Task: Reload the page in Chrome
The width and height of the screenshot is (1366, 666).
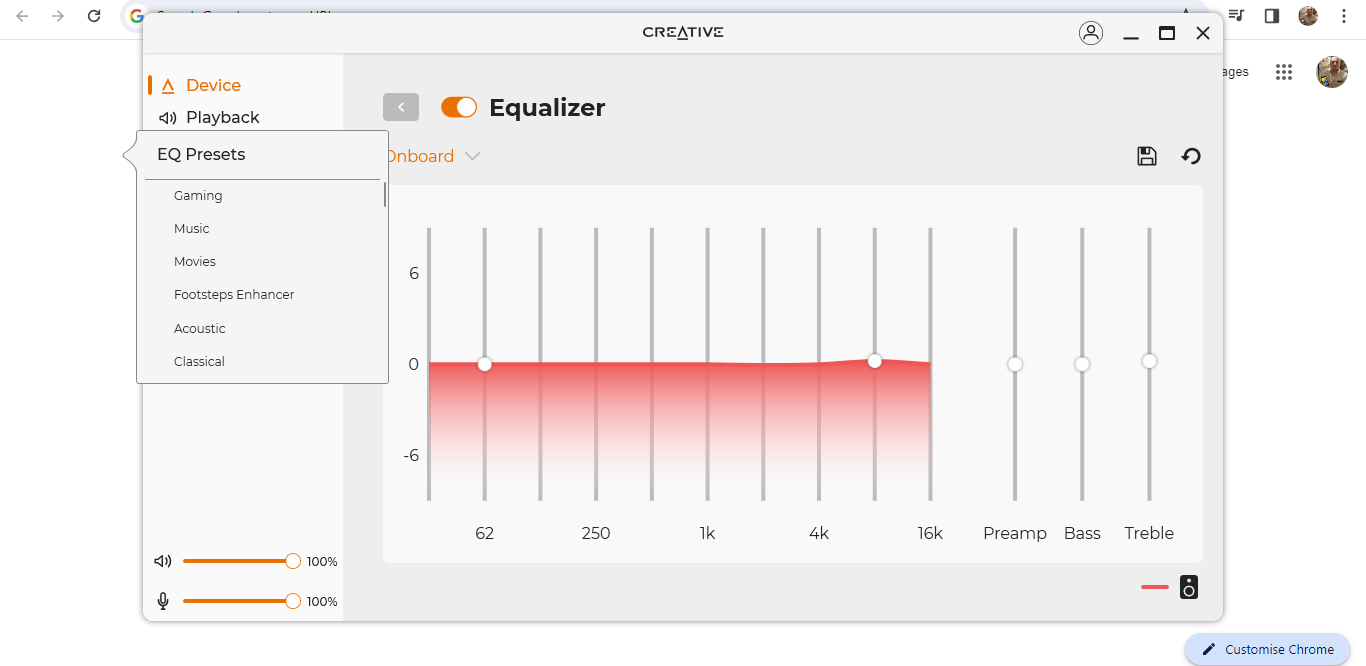Action: point(94,16)
